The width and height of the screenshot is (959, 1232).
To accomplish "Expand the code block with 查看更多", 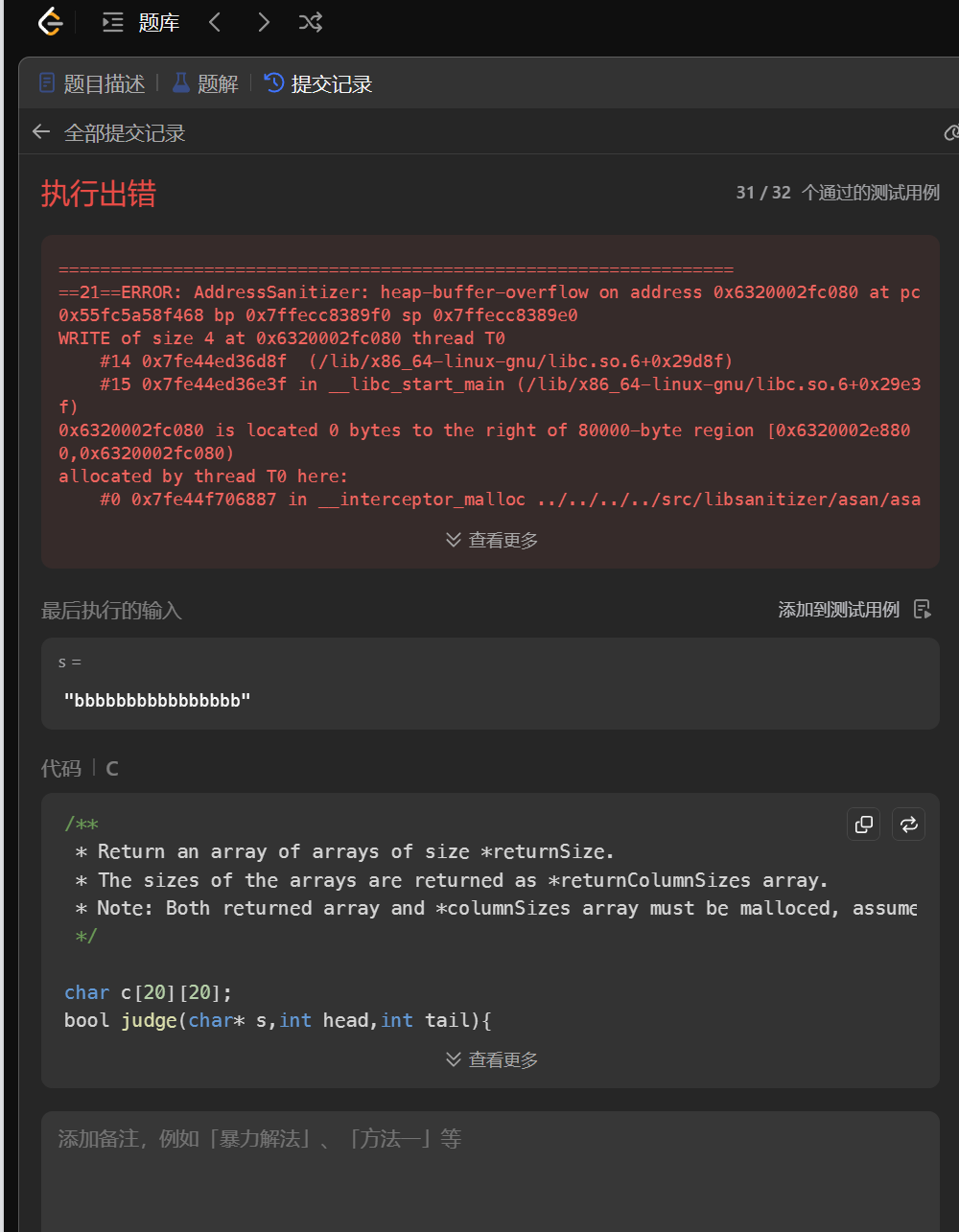I will point(492,1059).
